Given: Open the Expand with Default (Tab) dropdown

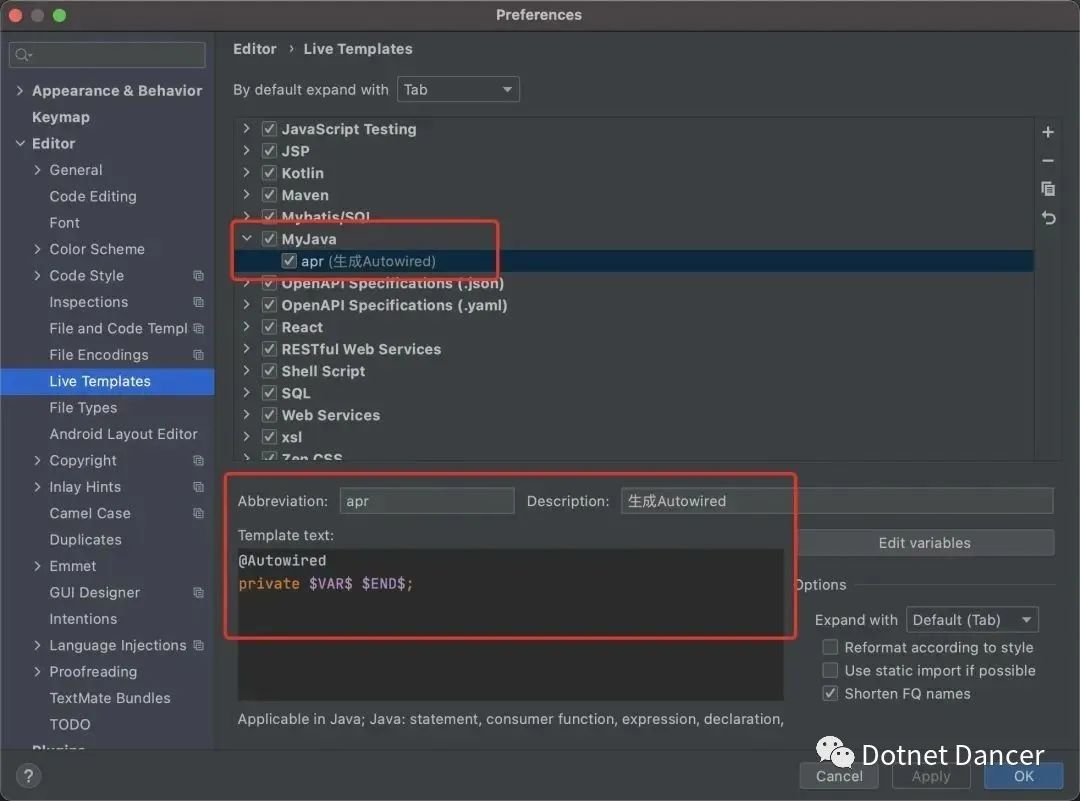Looking at the screenshot, I should click(972, 620).
